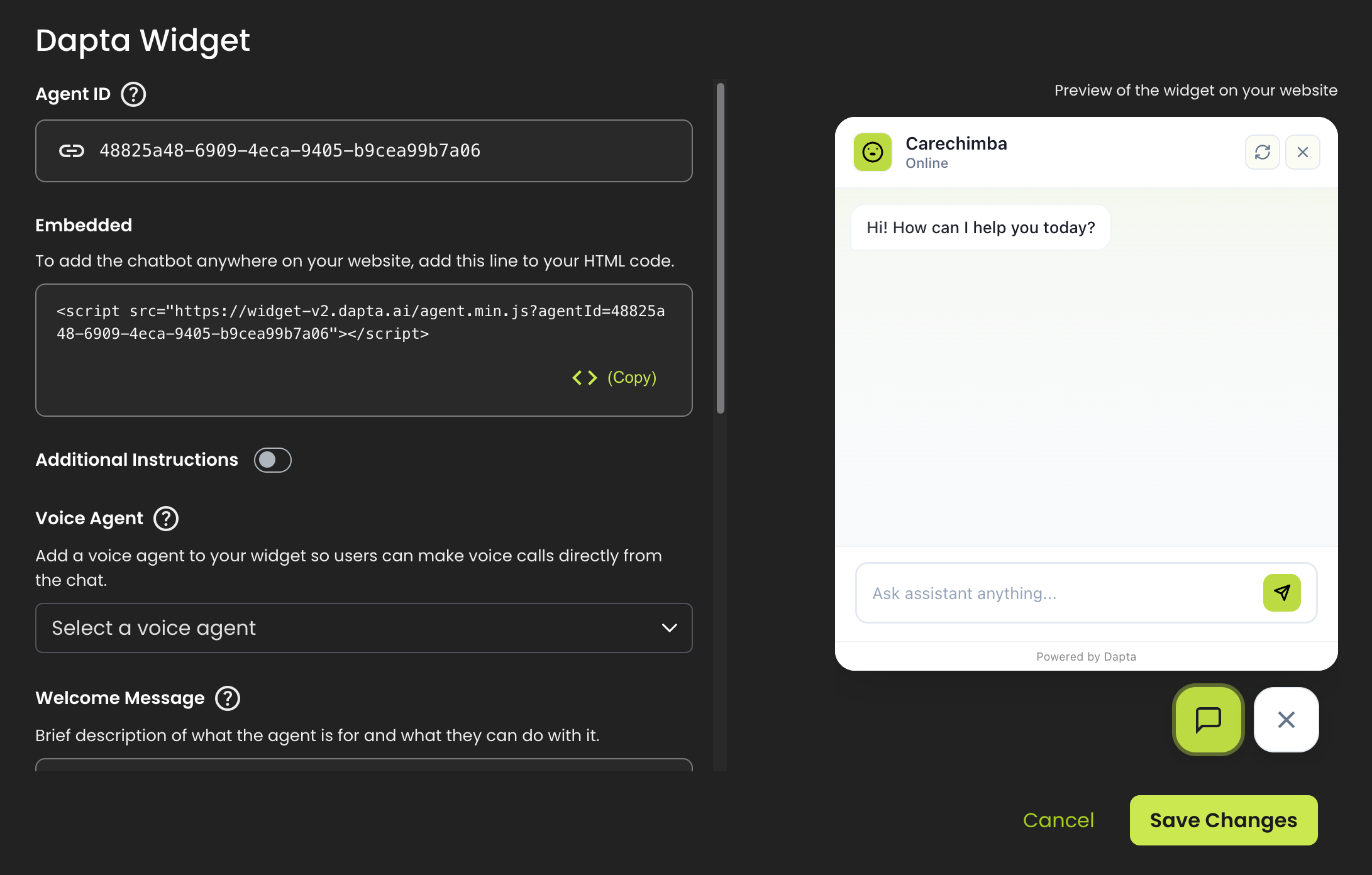The width and height of the screenshot is (1372, 875).
Task: Click the green send message arrow
Action: point(1281,593)
